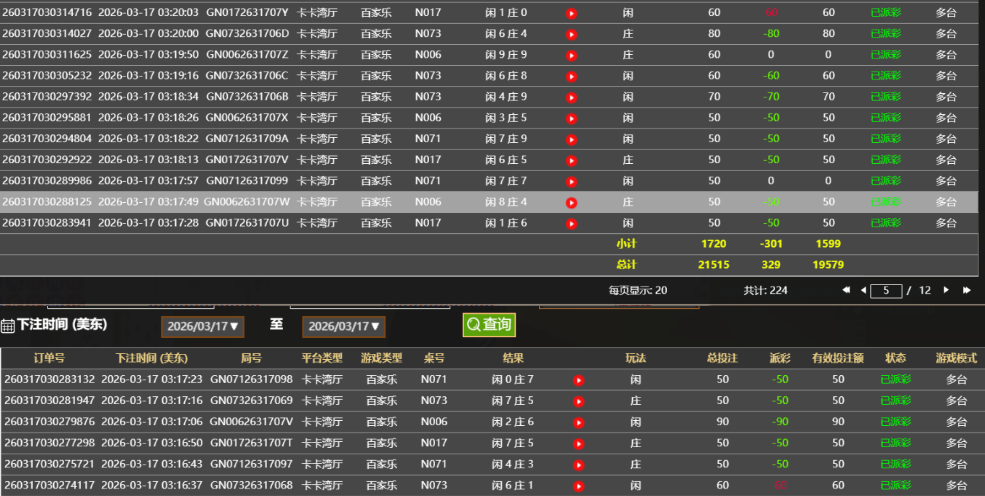The height and width of the screenshot is (496, 985).
Task: Click the 游戏类型 column header
Action: [381, 358]
